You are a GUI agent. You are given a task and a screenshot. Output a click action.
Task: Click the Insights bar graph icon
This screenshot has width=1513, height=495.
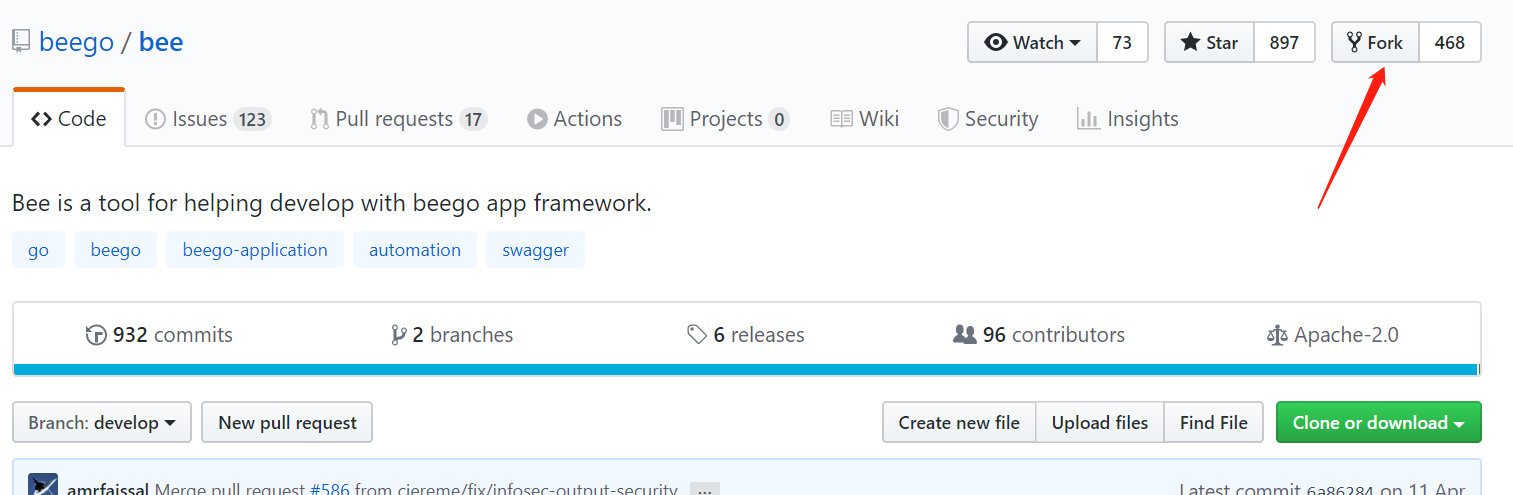(x=1088, y=119)
